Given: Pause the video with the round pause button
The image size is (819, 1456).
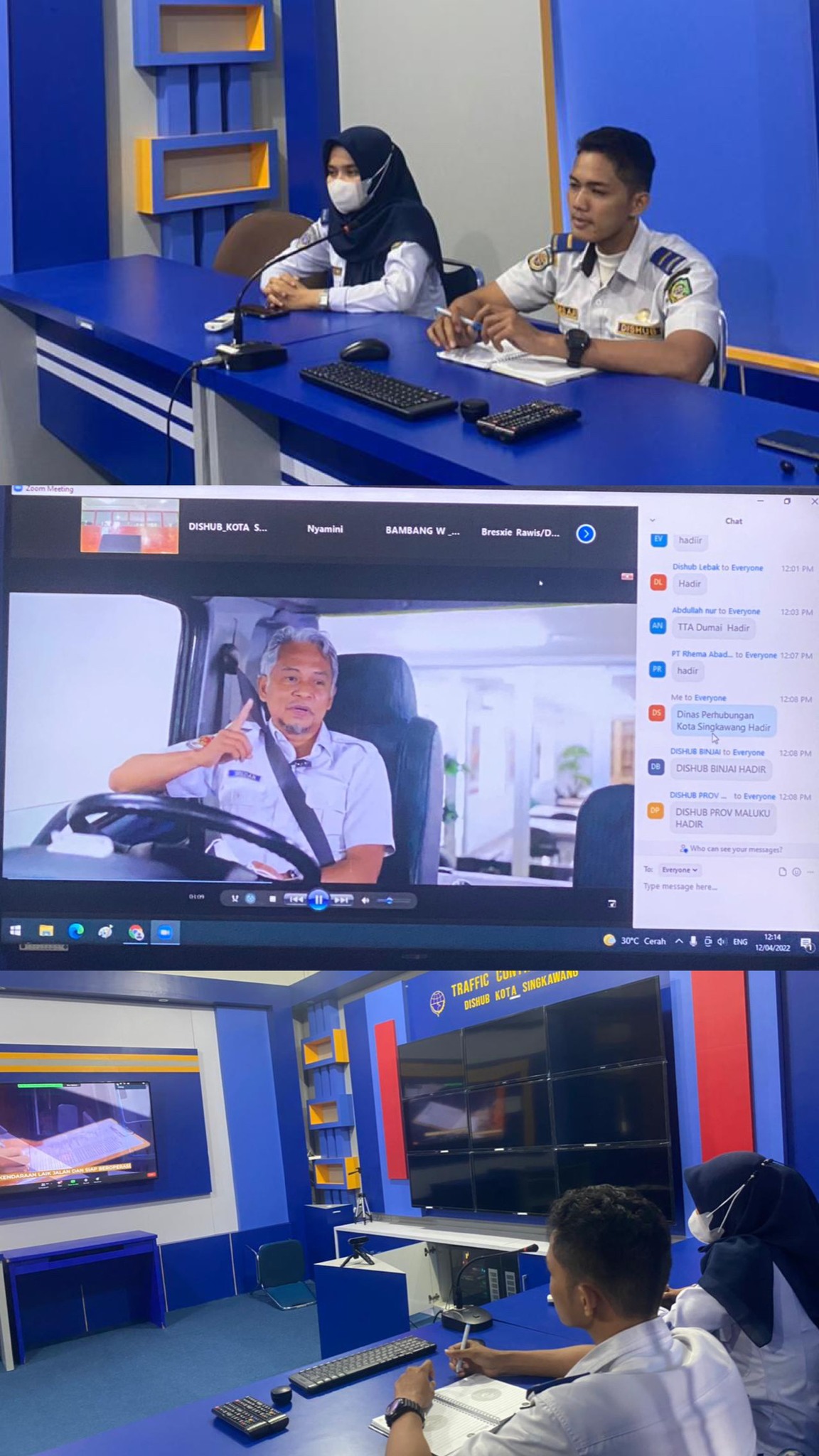Looking at the screenshot, I should (318, 900).
